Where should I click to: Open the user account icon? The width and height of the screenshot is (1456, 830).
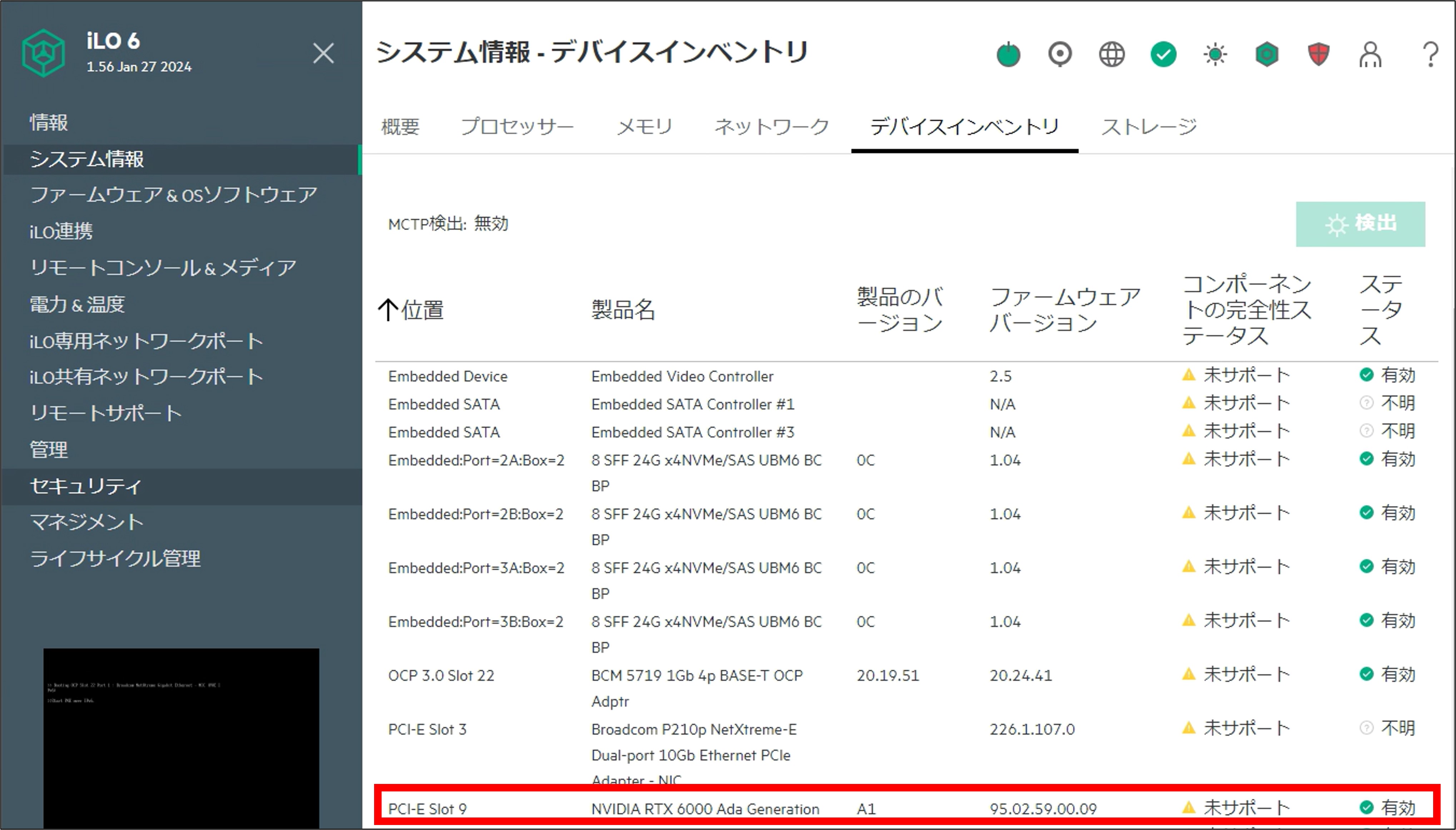[x=1371, y=55]
